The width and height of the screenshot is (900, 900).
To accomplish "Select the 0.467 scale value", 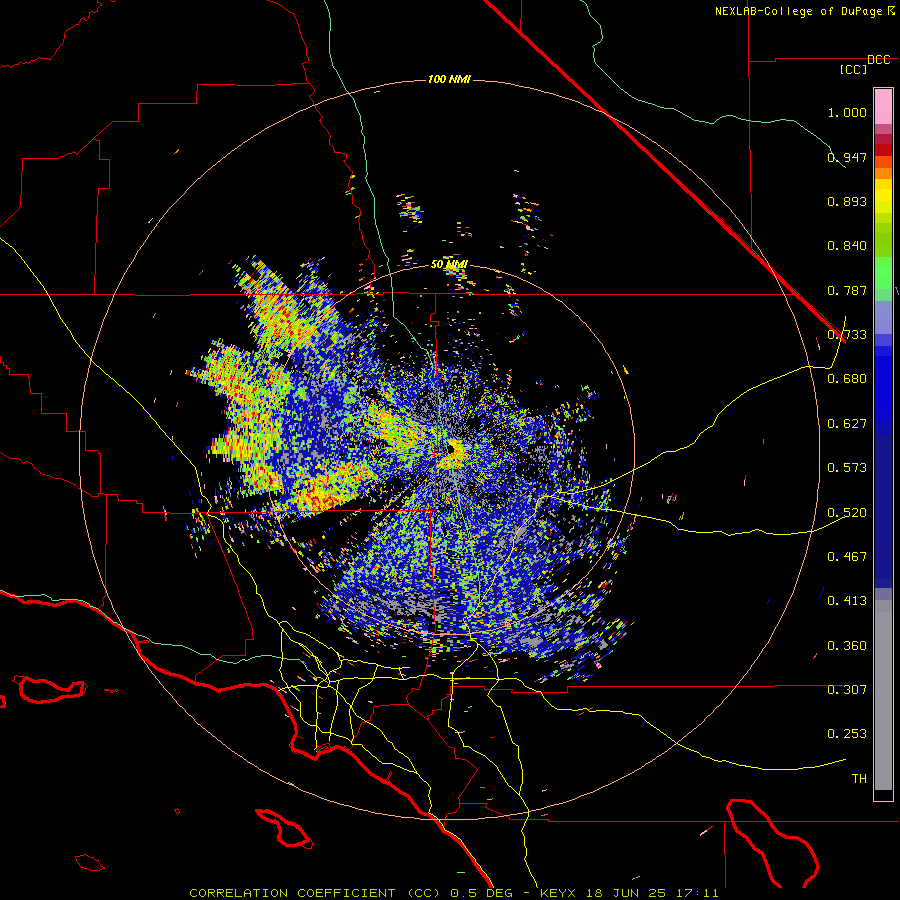I will (x=847, y=557).
